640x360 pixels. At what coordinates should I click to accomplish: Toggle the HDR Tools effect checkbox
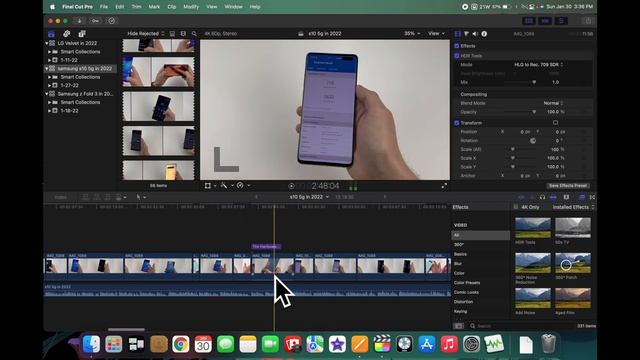coord(457,56)
